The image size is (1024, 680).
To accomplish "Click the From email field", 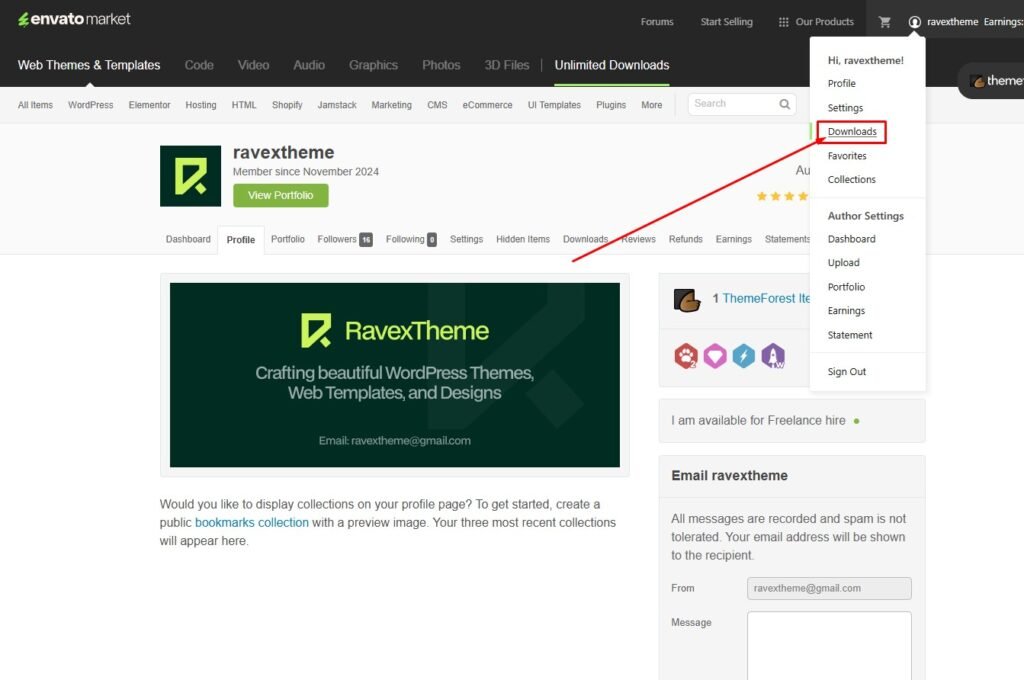I will click(829, 588).
